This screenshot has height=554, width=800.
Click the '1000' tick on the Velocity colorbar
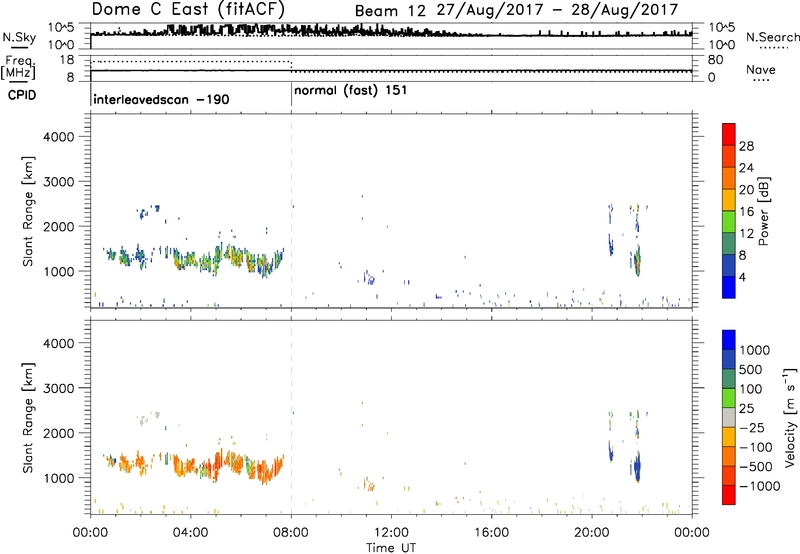point(755,350)
